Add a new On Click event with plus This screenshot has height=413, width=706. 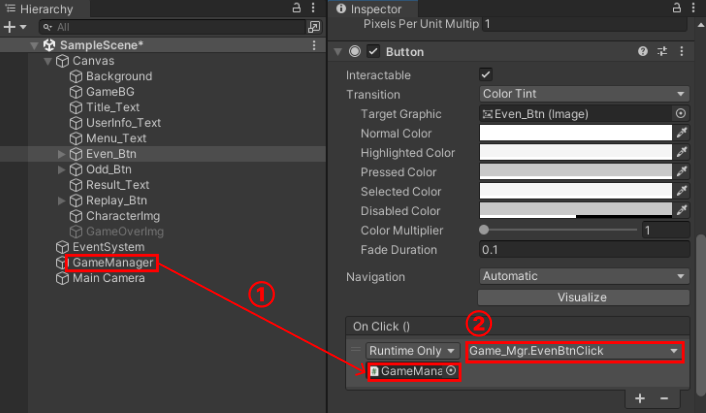point(640,398)
